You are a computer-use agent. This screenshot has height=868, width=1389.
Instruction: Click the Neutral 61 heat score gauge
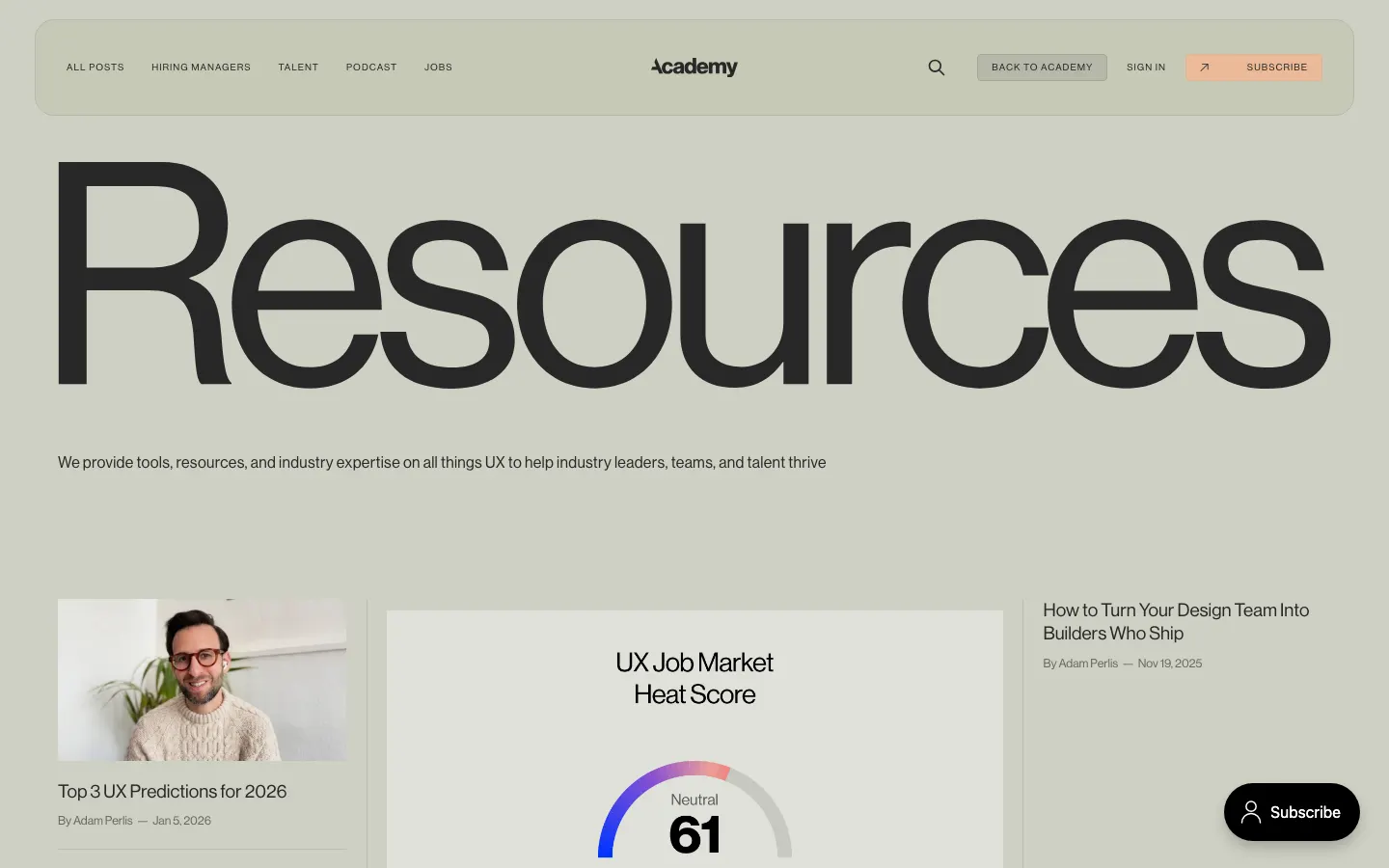694,815
